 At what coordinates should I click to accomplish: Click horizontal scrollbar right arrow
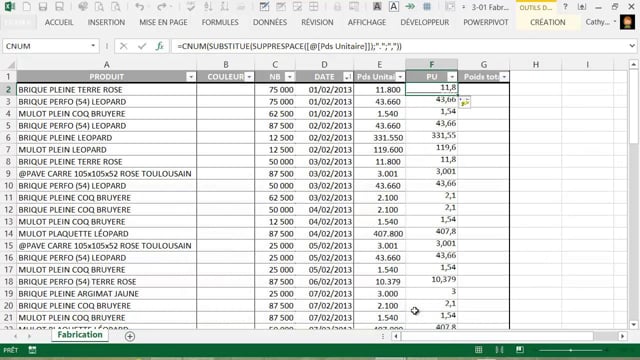tap(622, 336)
